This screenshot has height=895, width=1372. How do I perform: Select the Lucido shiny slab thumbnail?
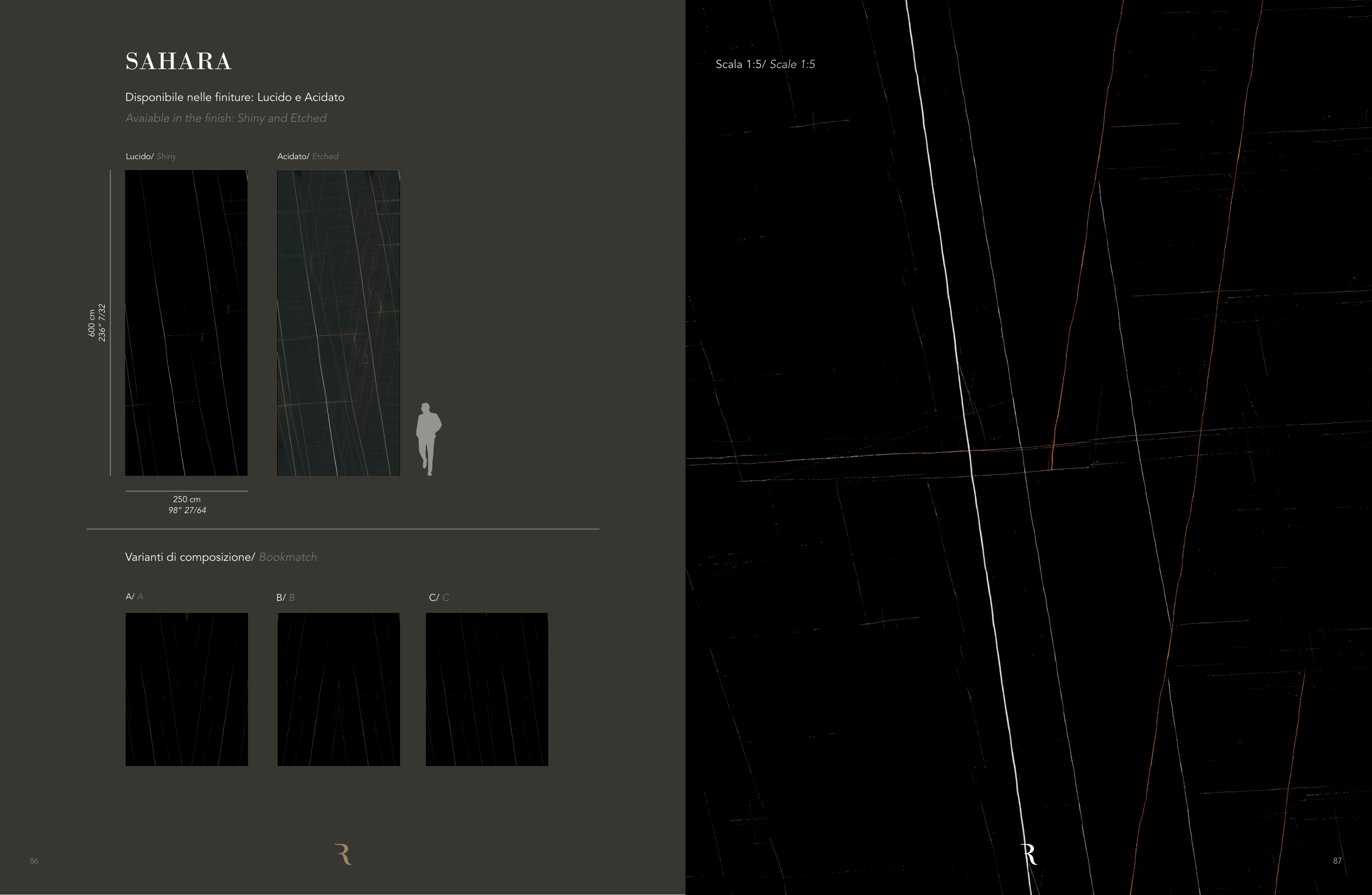pos(186,323)
